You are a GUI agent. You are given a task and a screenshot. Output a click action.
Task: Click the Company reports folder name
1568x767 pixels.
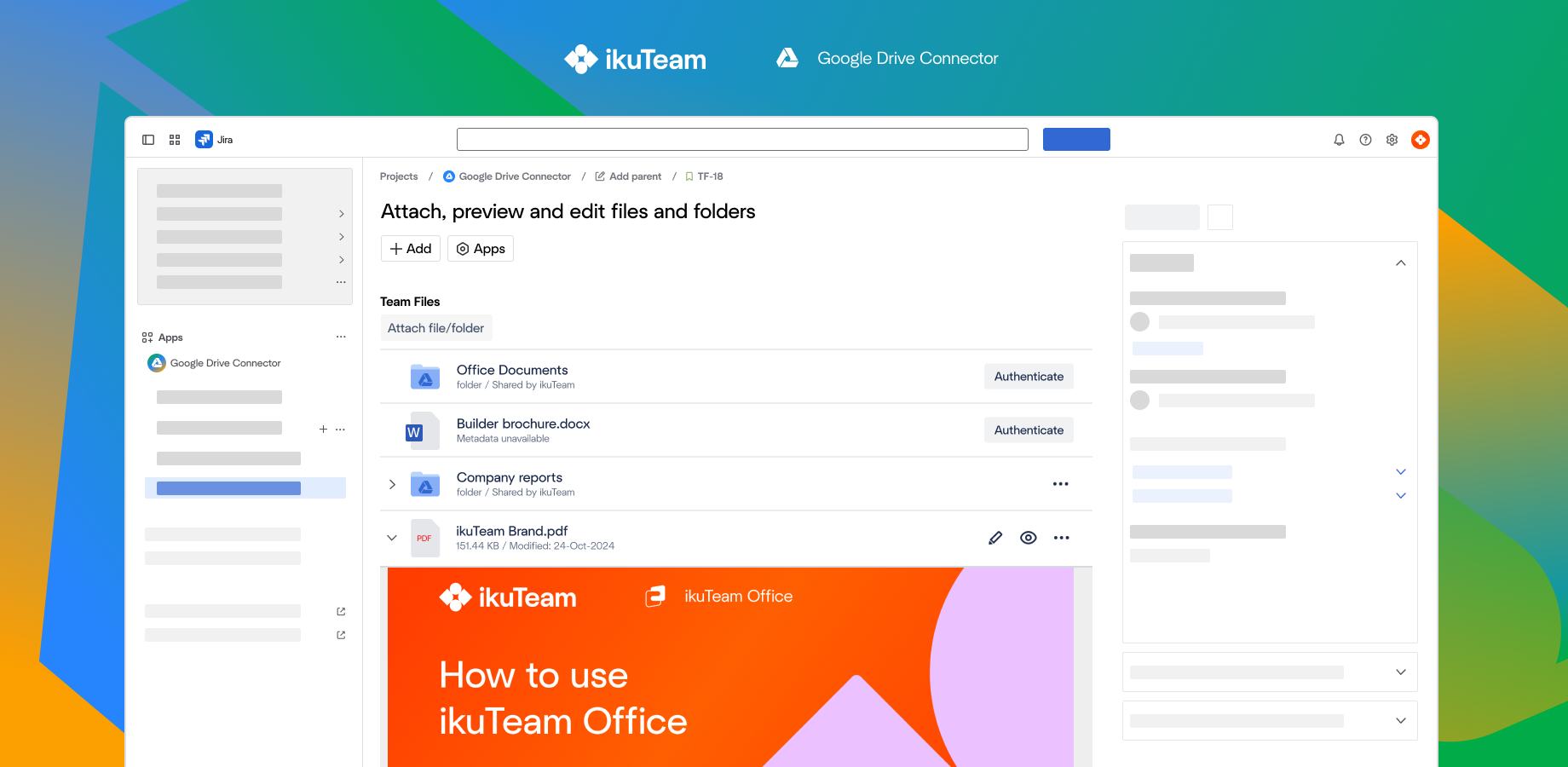point(510,477)
